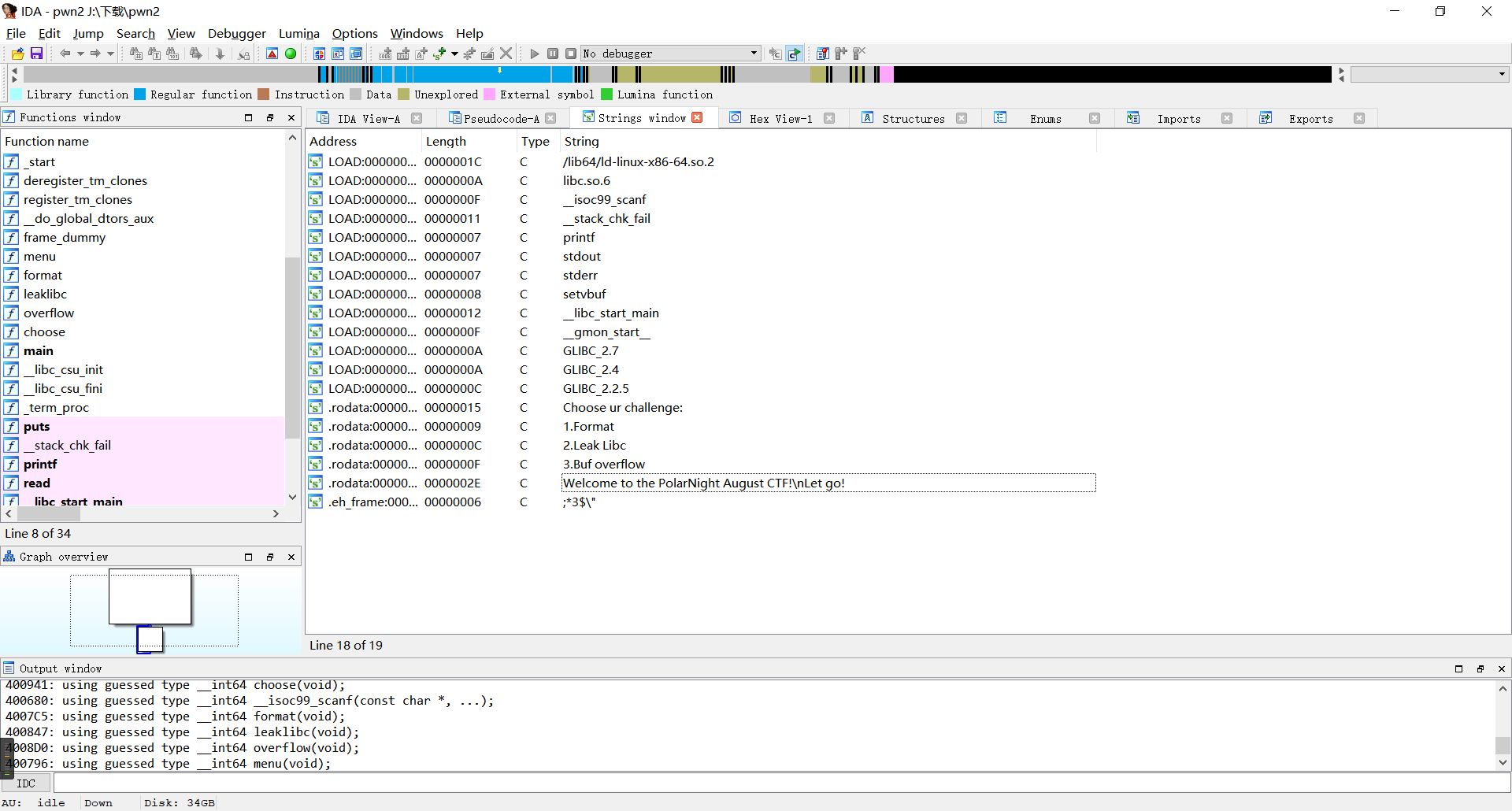Click the red warning triangle toolbar icon

(272, 54)
